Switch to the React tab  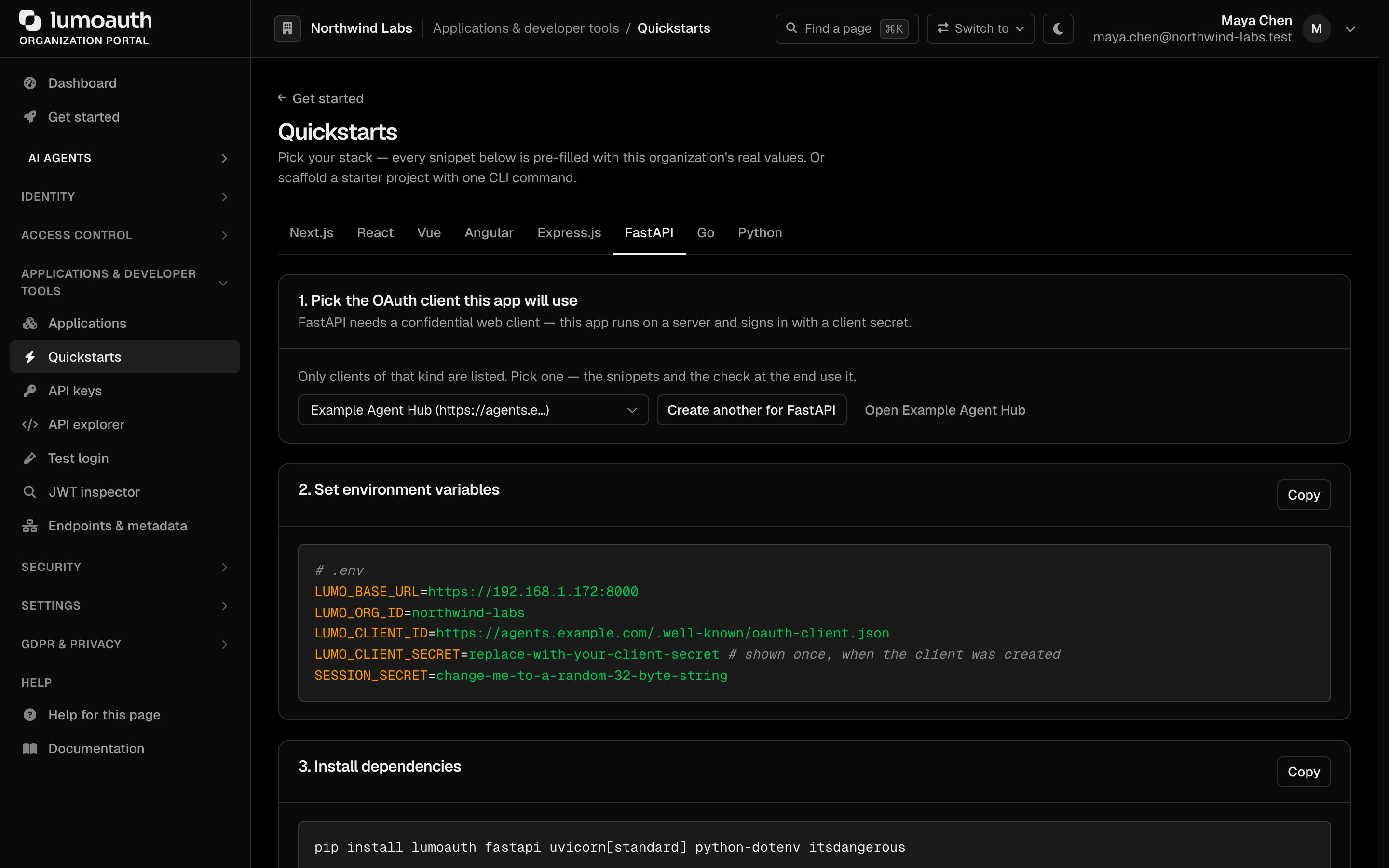point(375,232)
